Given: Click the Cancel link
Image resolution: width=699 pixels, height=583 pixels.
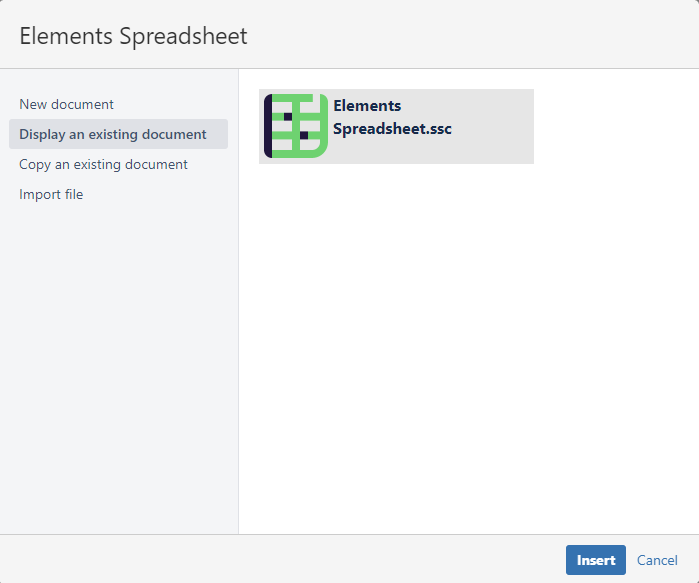Looking at the screenshot, I should point(657,560).
